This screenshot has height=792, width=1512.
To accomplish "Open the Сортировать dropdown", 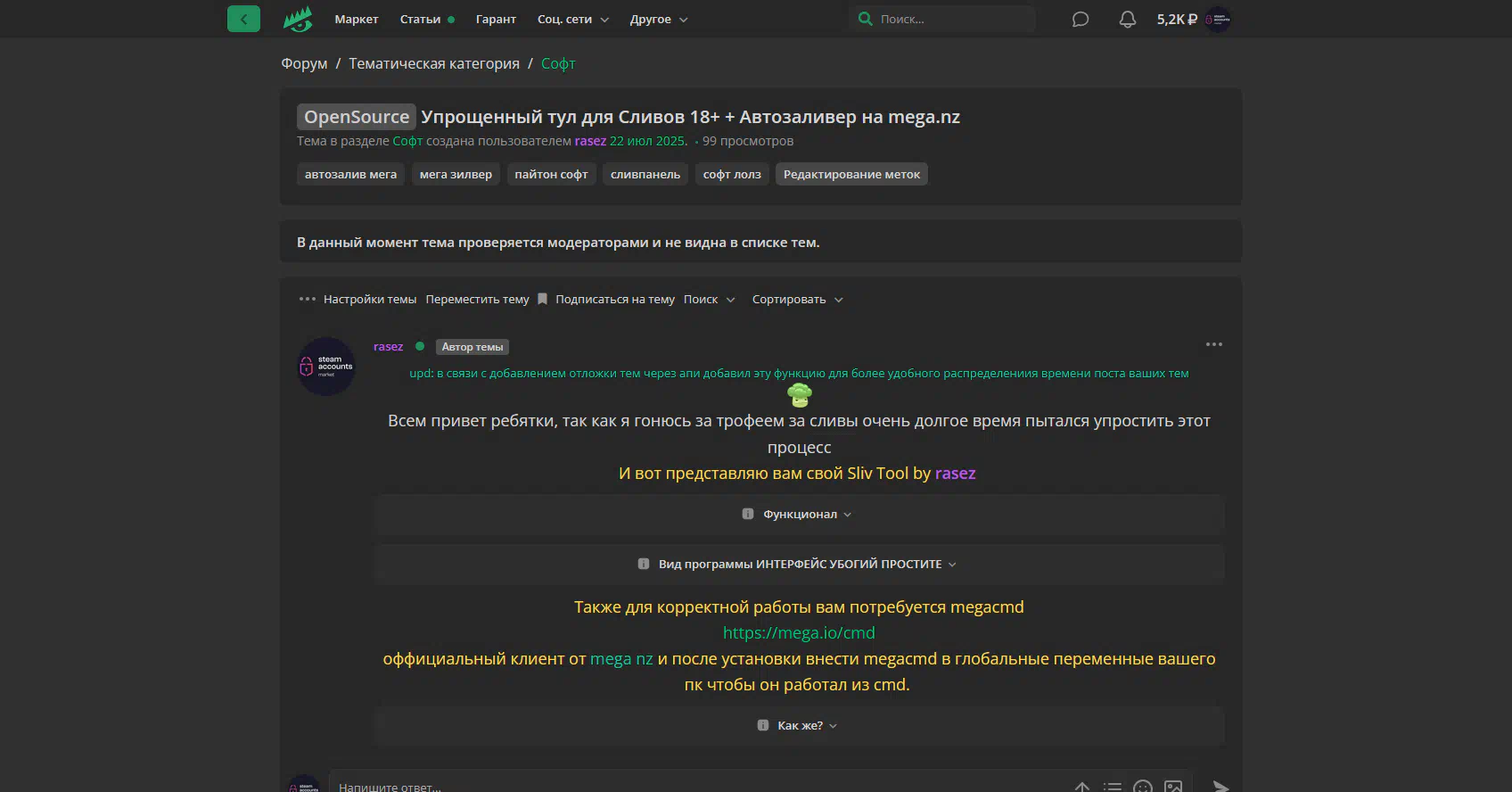I will coord(797,299).
